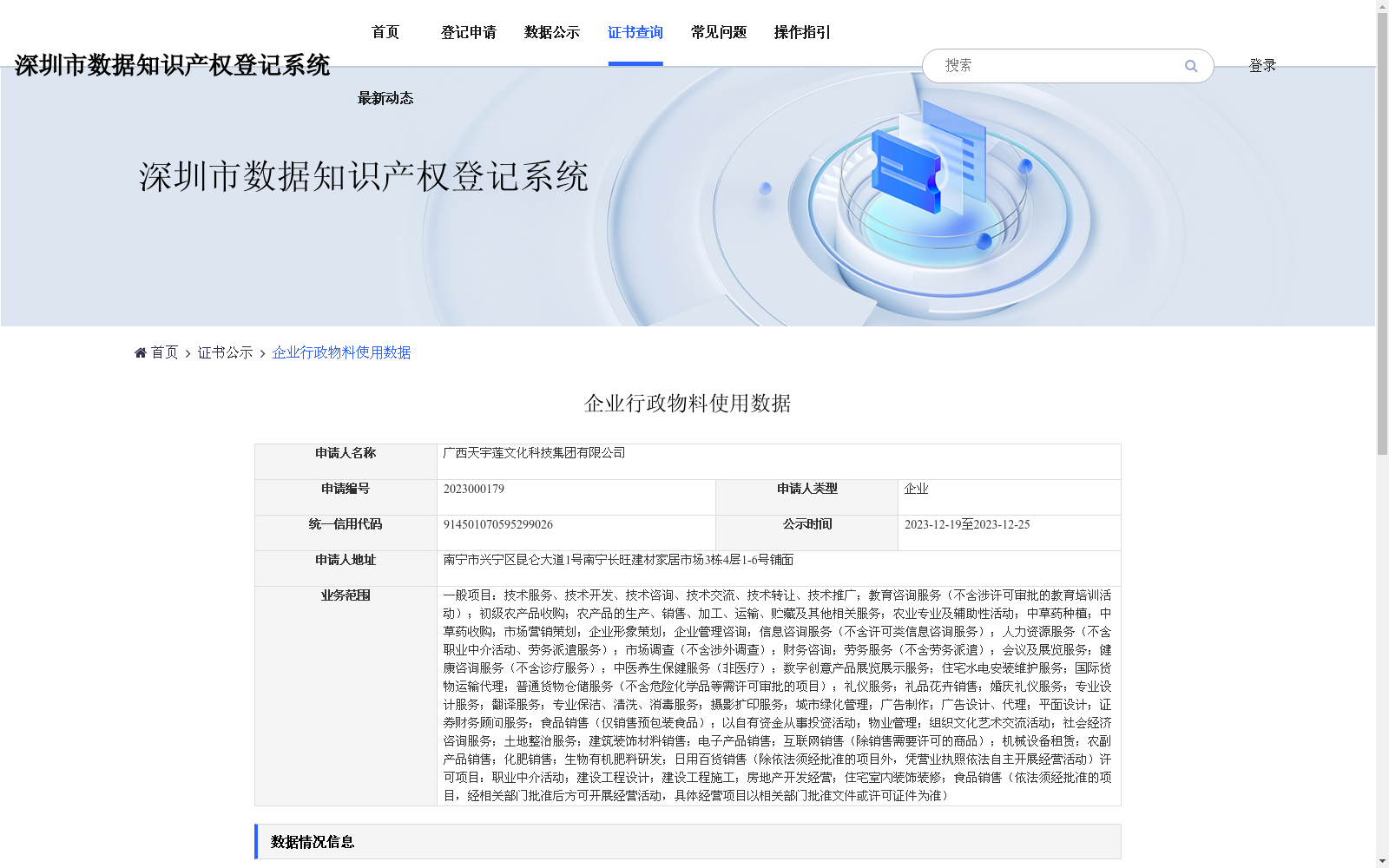Click the 申请编号 label cell

346,497
